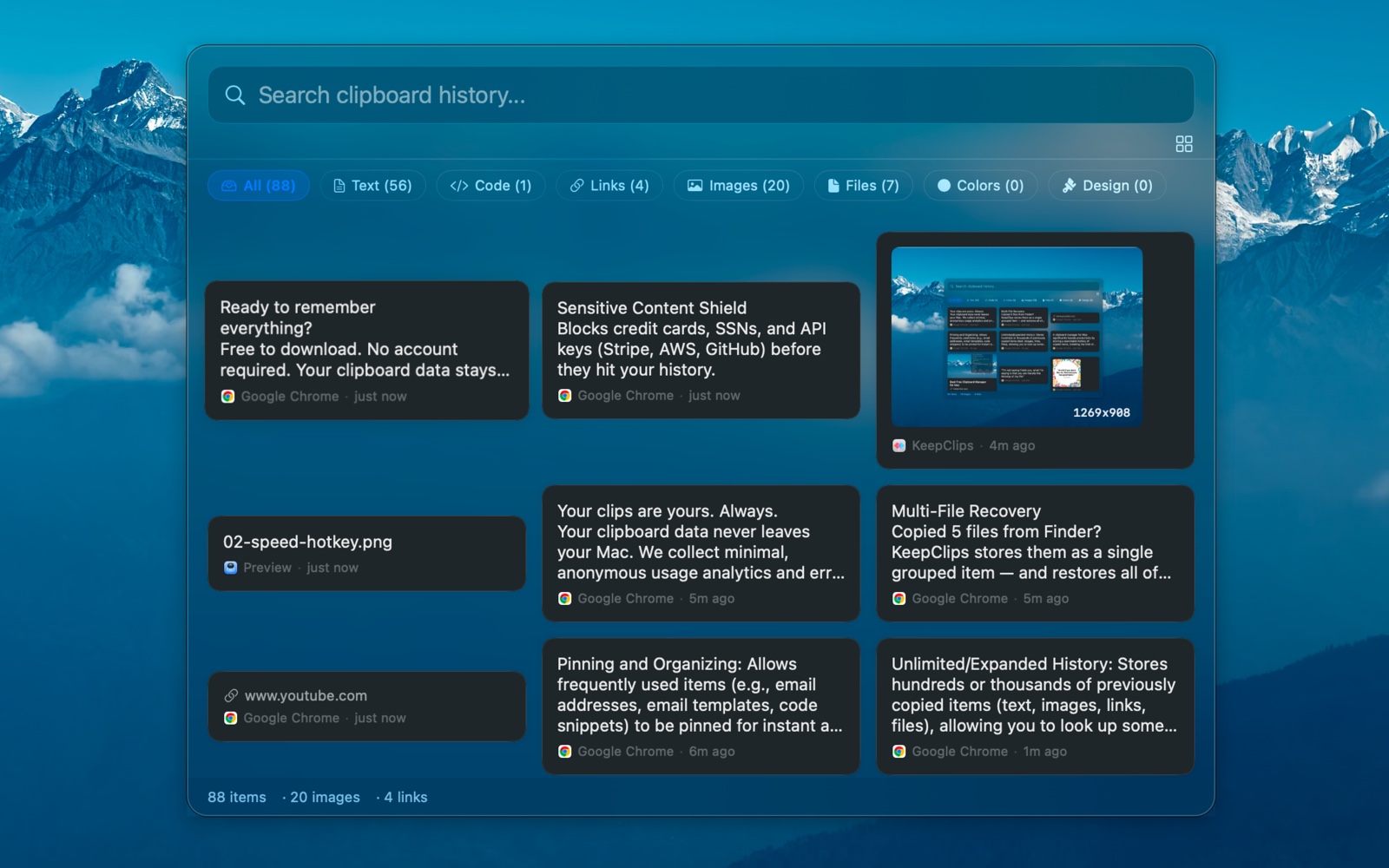Toggle the Code (1) filter chip
Image resolution: width=1389 pixels, height=868 pixels.
click(490, 185)
